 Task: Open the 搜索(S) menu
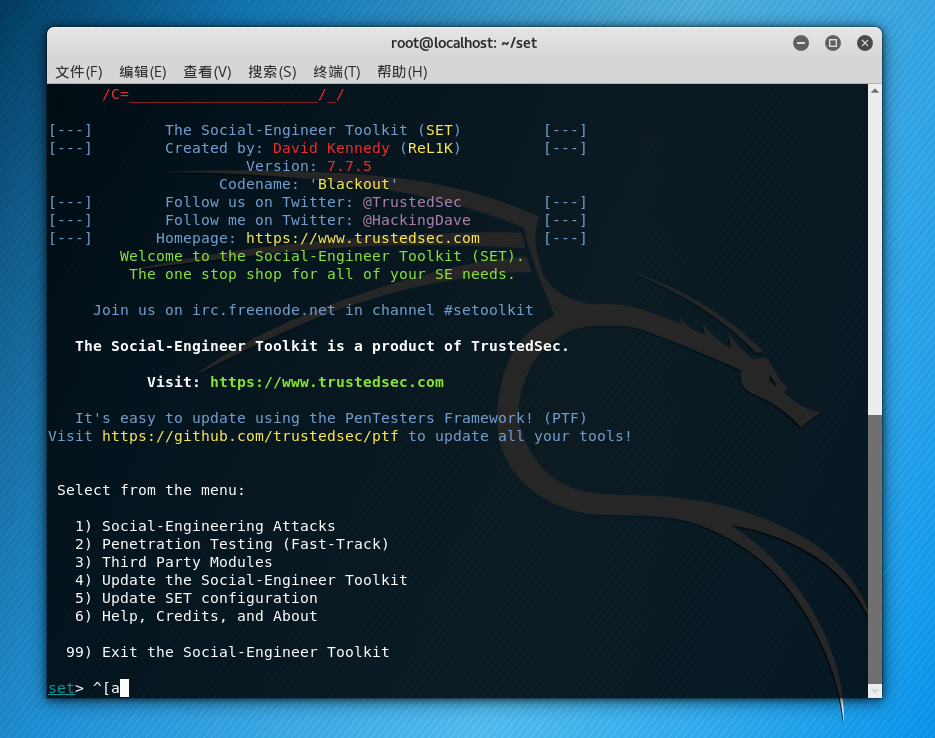272,72
